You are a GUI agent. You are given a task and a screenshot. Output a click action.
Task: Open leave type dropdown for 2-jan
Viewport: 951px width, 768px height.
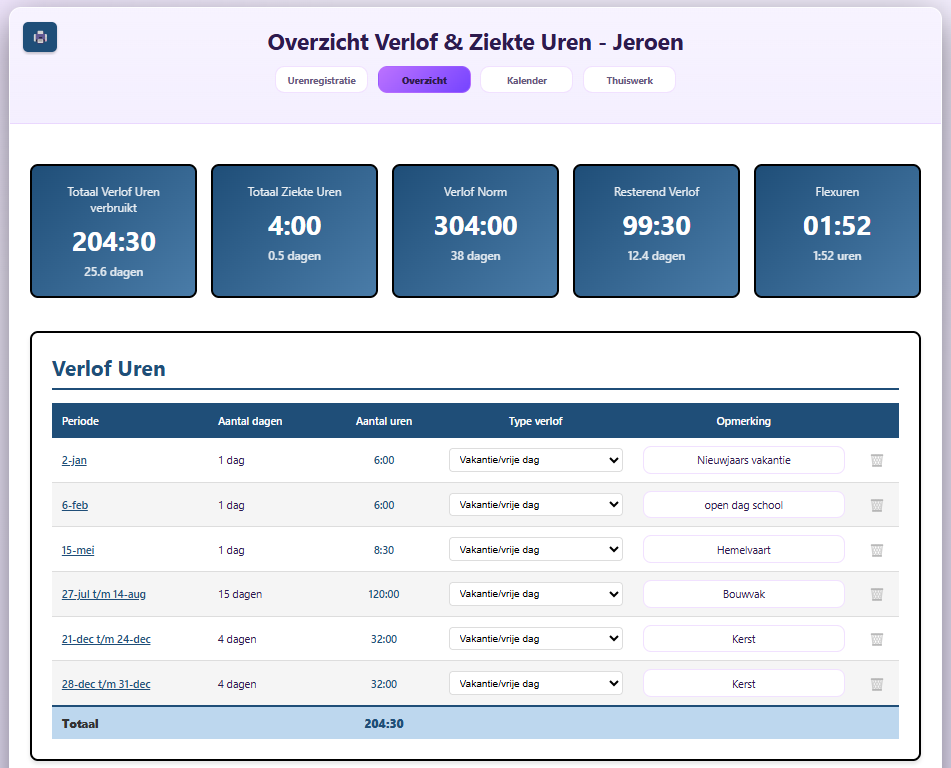tap(535, 460)
